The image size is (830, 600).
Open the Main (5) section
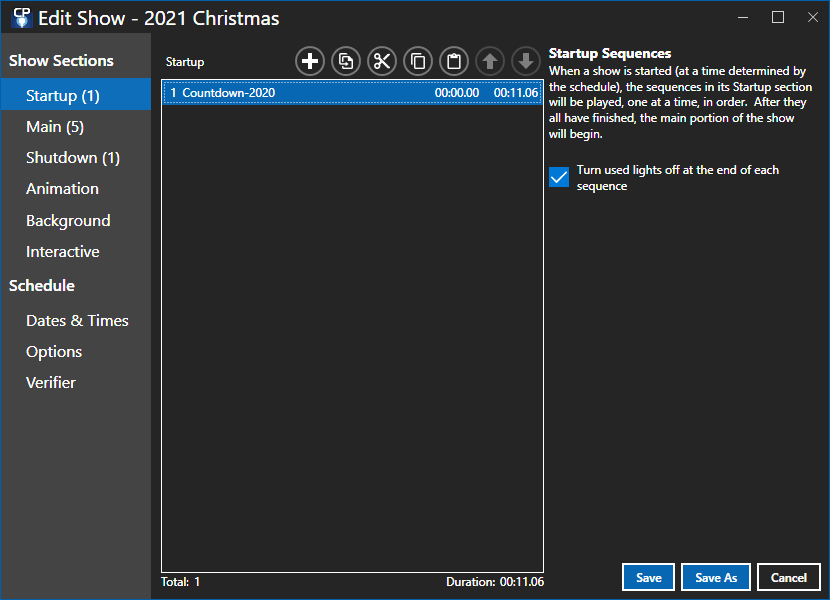click(x=76, y=127)
